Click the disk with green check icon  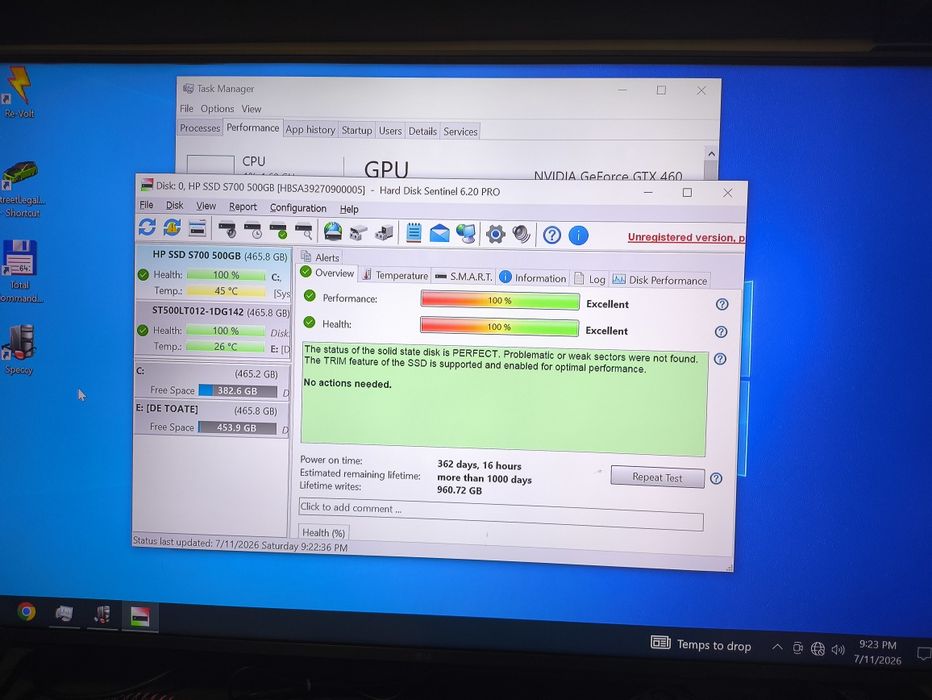[278, 231]
